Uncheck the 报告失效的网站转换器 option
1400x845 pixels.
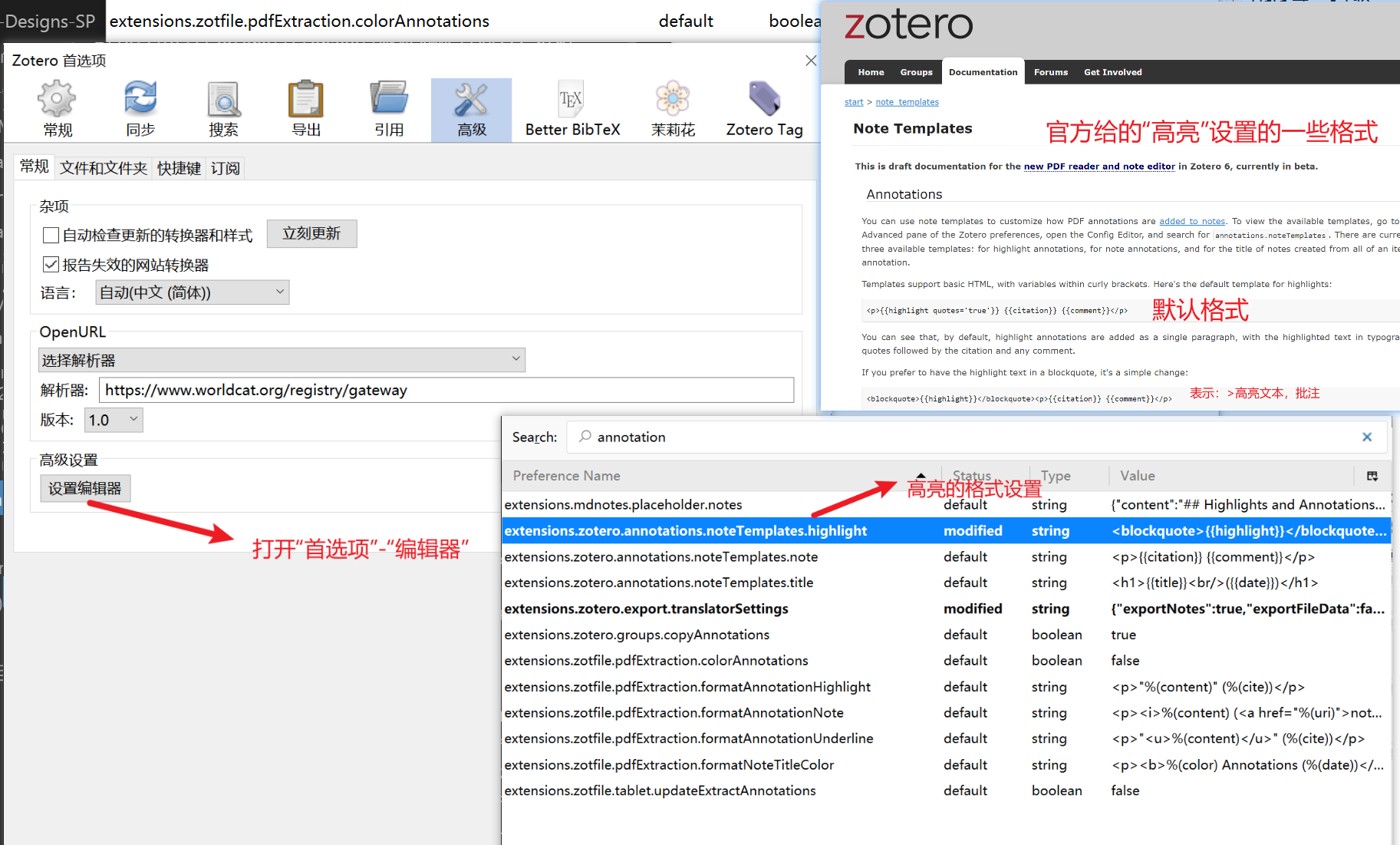coord(51,264)
